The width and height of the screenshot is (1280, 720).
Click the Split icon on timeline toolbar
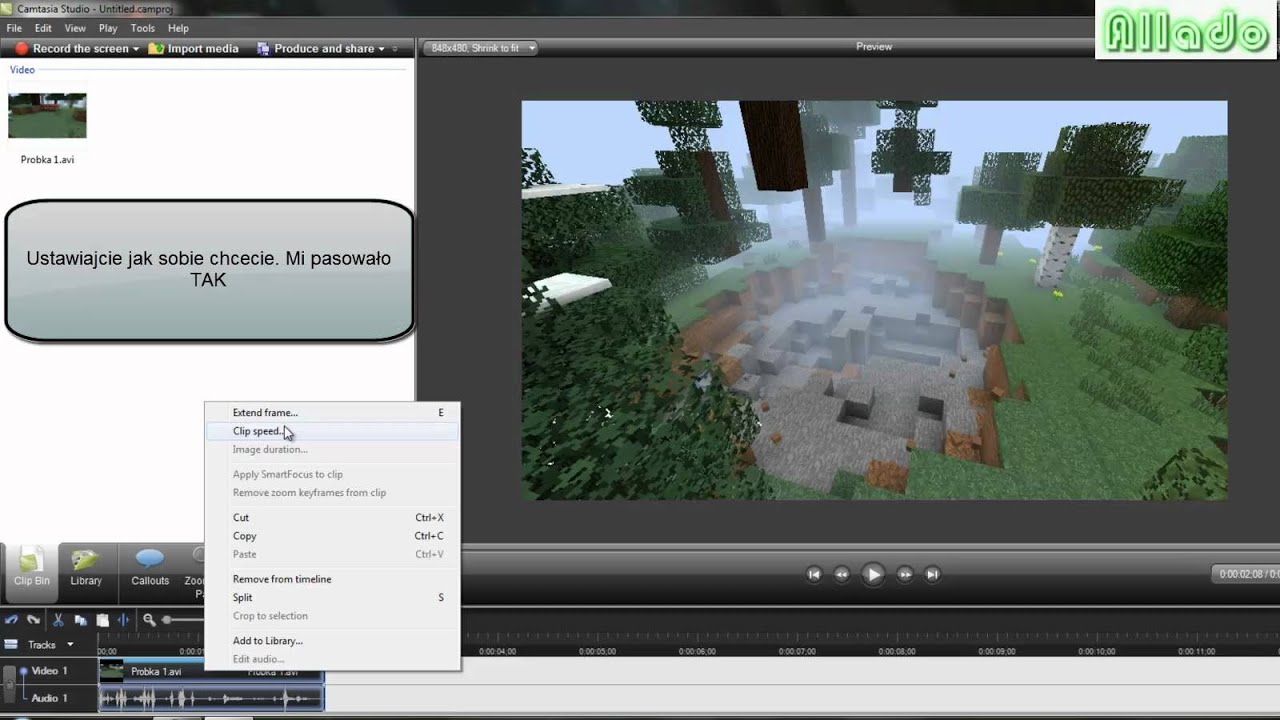(x=124, y=620)
